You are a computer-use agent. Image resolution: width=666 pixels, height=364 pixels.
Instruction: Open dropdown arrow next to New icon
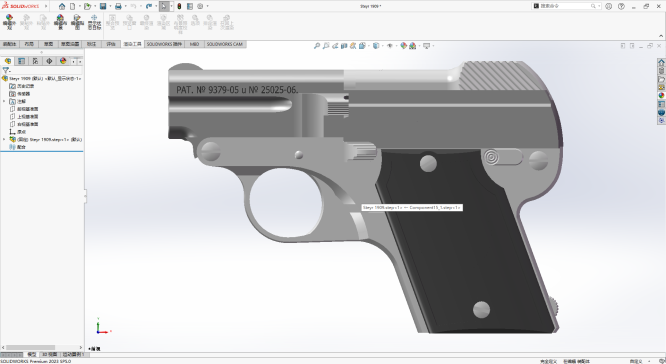coord(79,6)
